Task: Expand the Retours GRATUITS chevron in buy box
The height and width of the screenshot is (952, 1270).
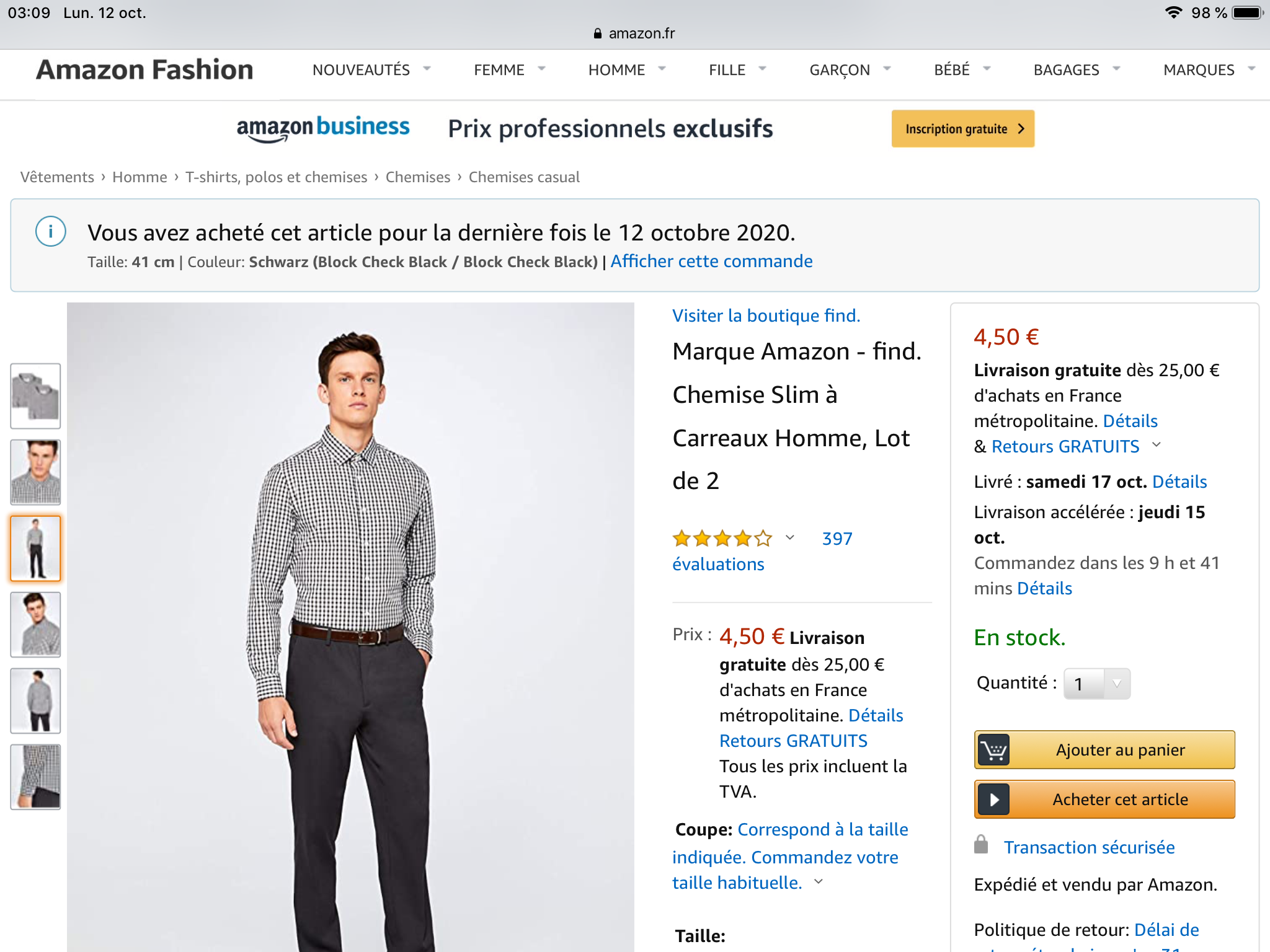Action: pyautogui.click(x=1157, y=445)
